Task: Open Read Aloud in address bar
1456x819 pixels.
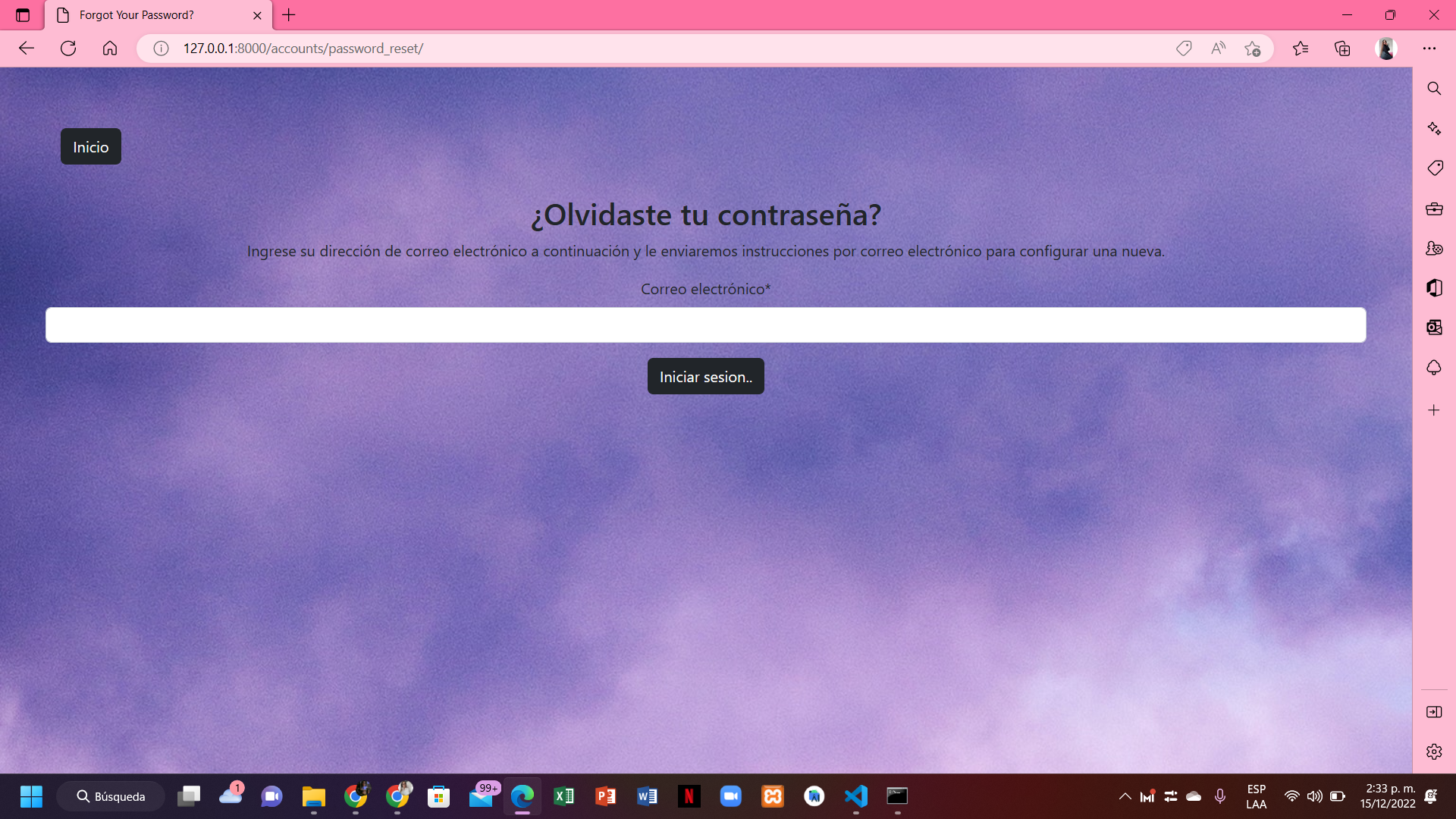Action: (x=1218, y=49)
